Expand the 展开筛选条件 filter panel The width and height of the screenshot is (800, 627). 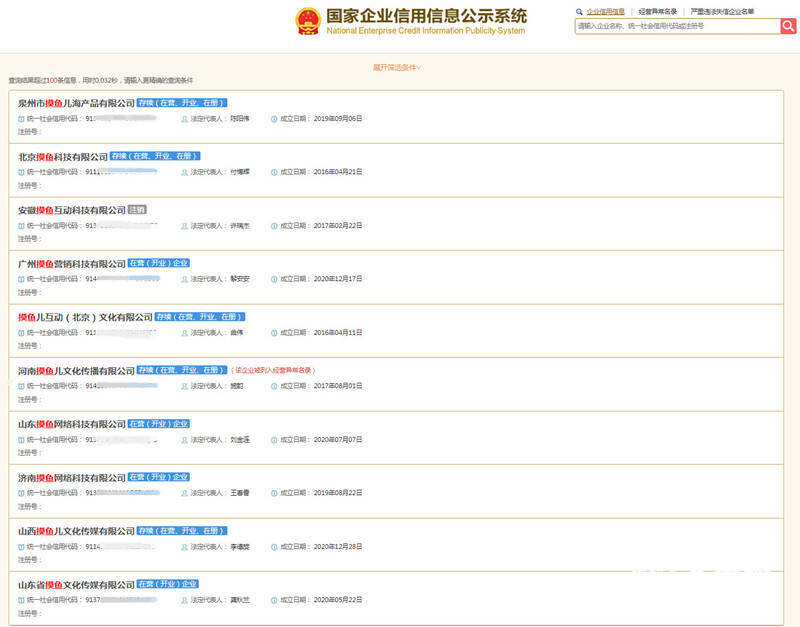tap(397, 67)
